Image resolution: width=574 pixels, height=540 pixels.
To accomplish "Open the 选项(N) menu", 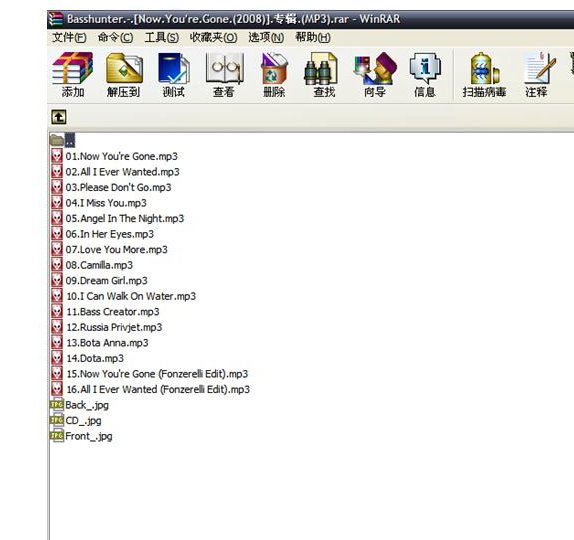I will [x=266, y=37].
